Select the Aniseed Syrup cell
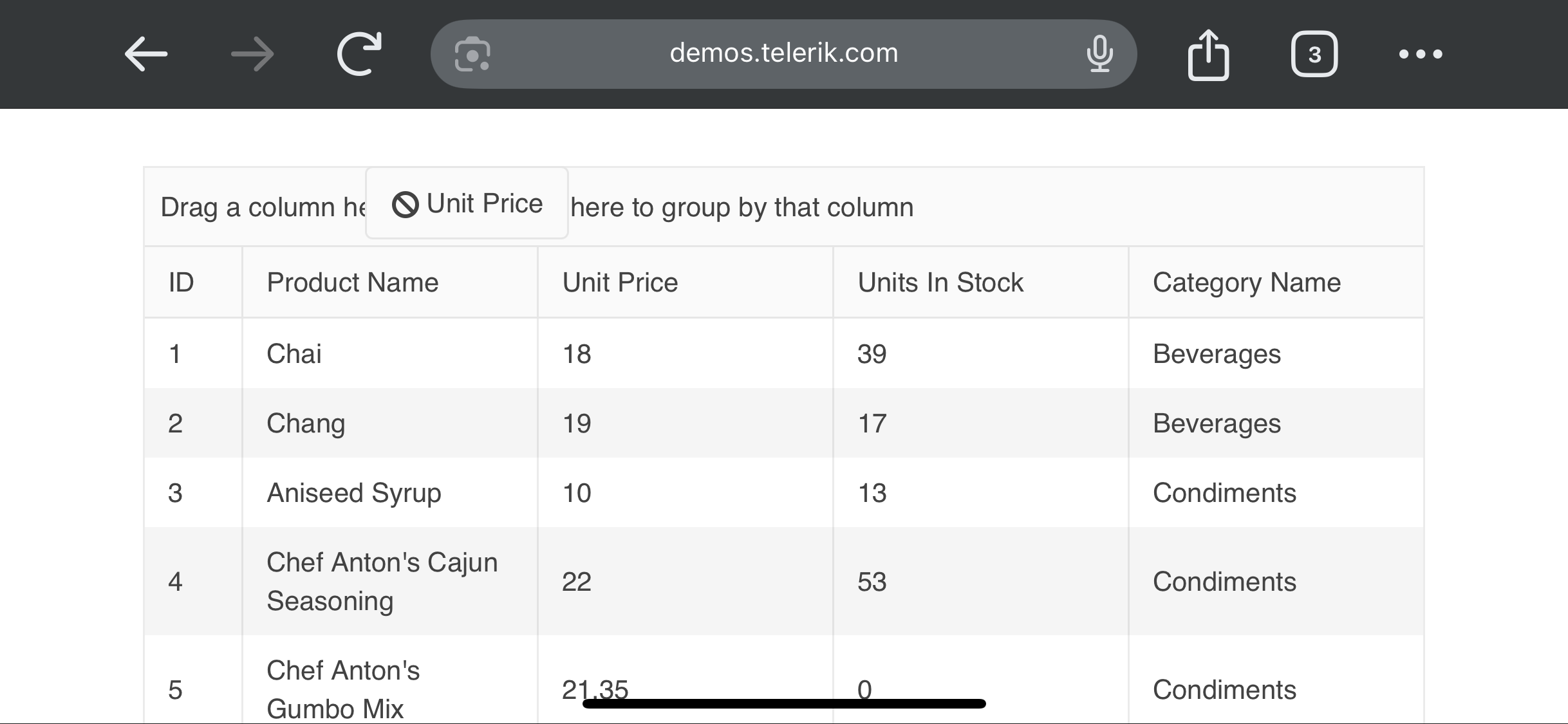 pos(354,493)
